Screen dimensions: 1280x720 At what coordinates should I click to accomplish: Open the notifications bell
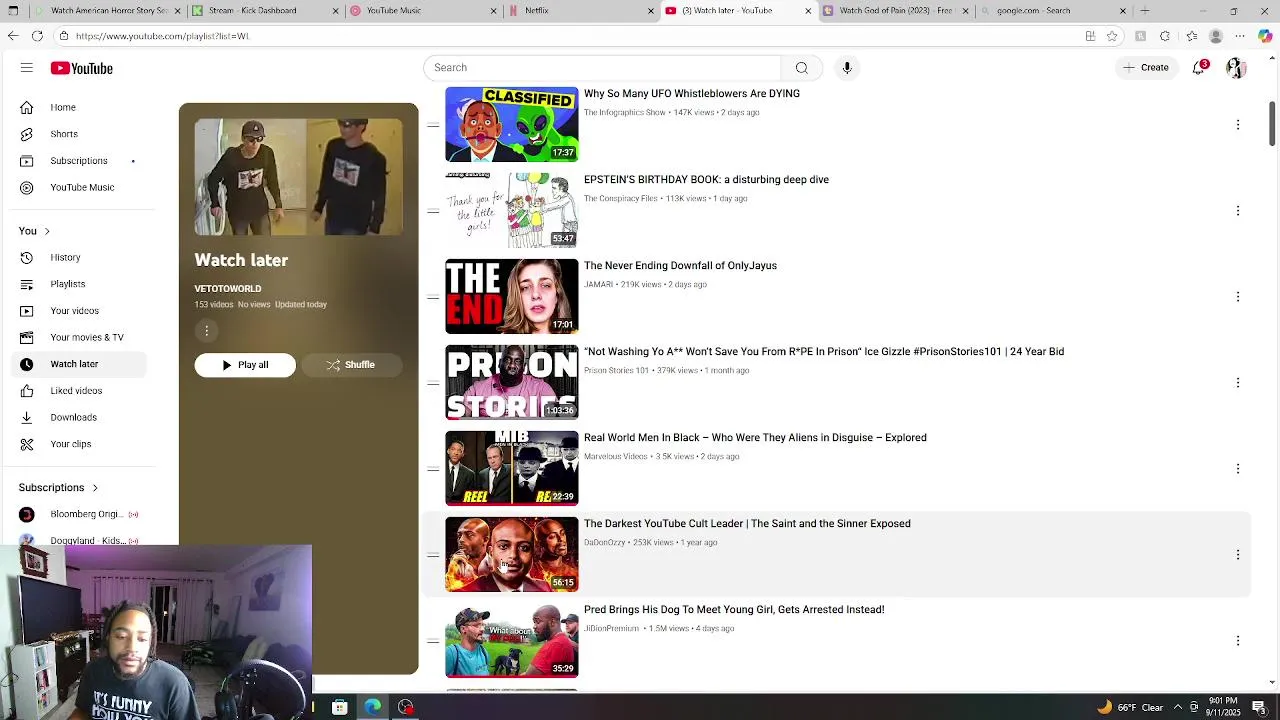[x=1199, y=67]
